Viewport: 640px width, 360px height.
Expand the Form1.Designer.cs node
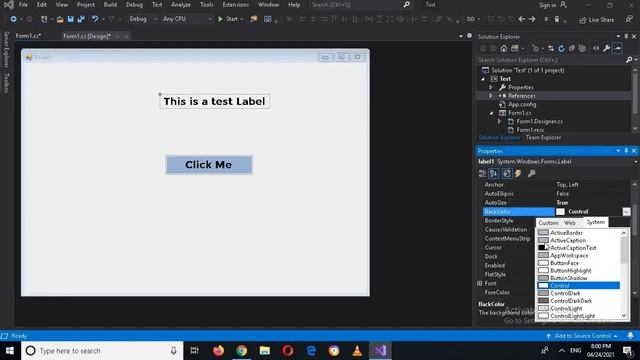(x=499, y=122)
